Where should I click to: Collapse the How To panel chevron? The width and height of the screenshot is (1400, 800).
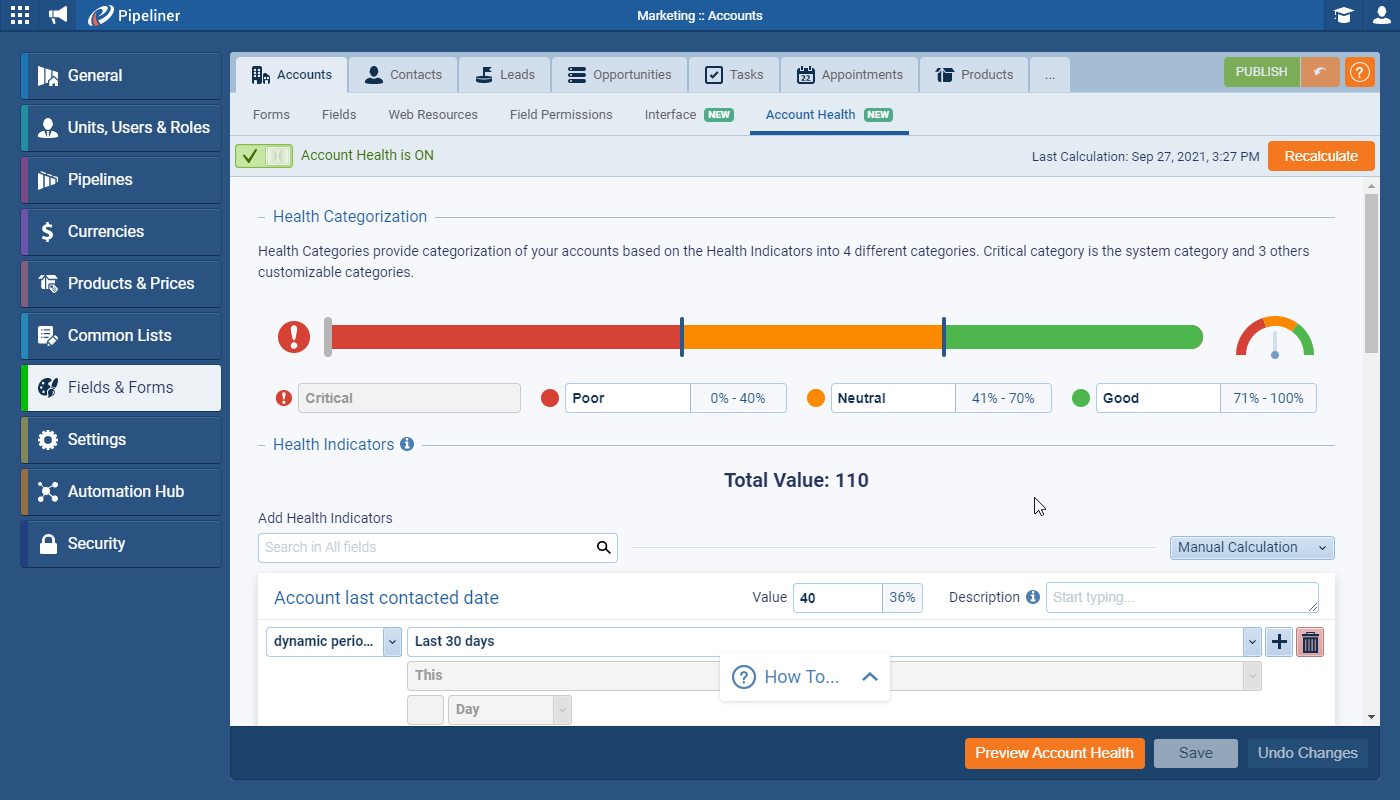click(x=869, y=677)
